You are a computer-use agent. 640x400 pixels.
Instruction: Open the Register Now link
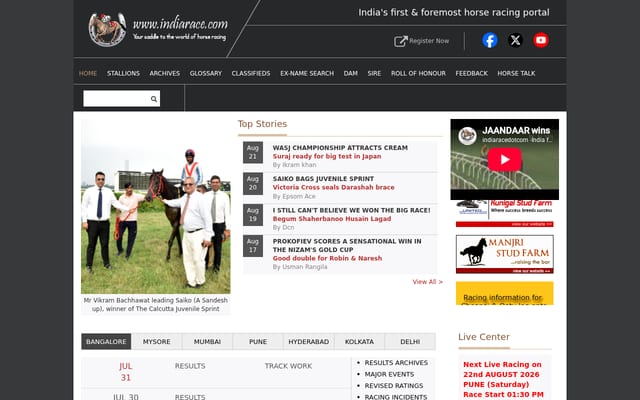(429, 41)
